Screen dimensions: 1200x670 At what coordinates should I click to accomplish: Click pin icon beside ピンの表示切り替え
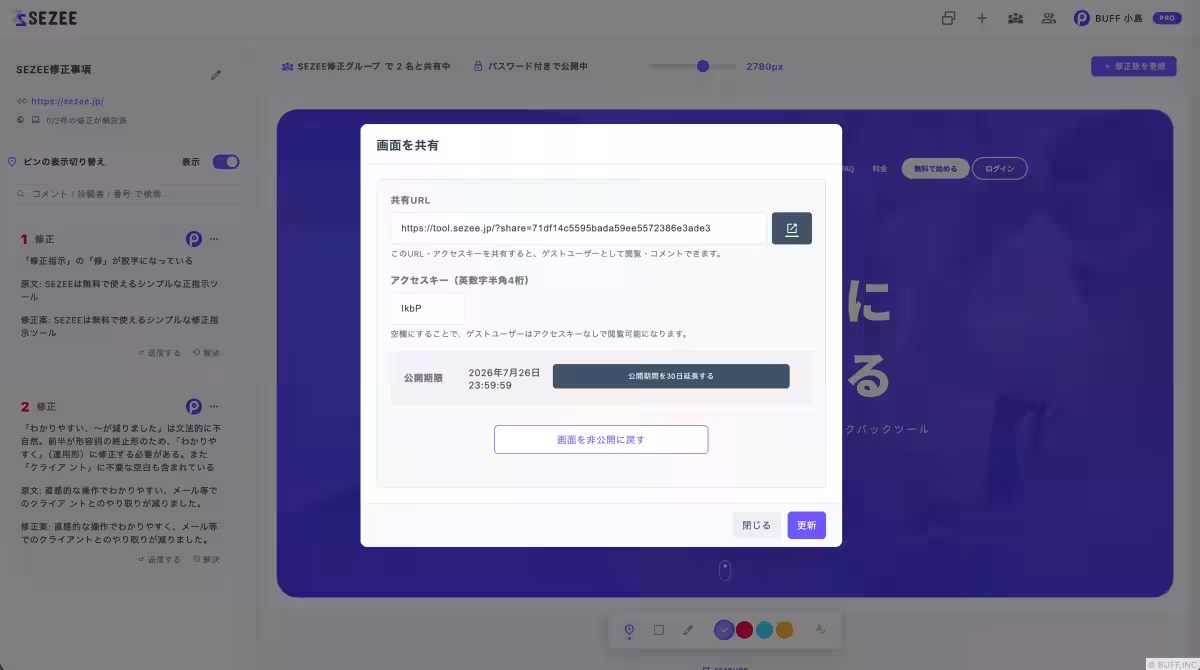[x=12, y=162]
